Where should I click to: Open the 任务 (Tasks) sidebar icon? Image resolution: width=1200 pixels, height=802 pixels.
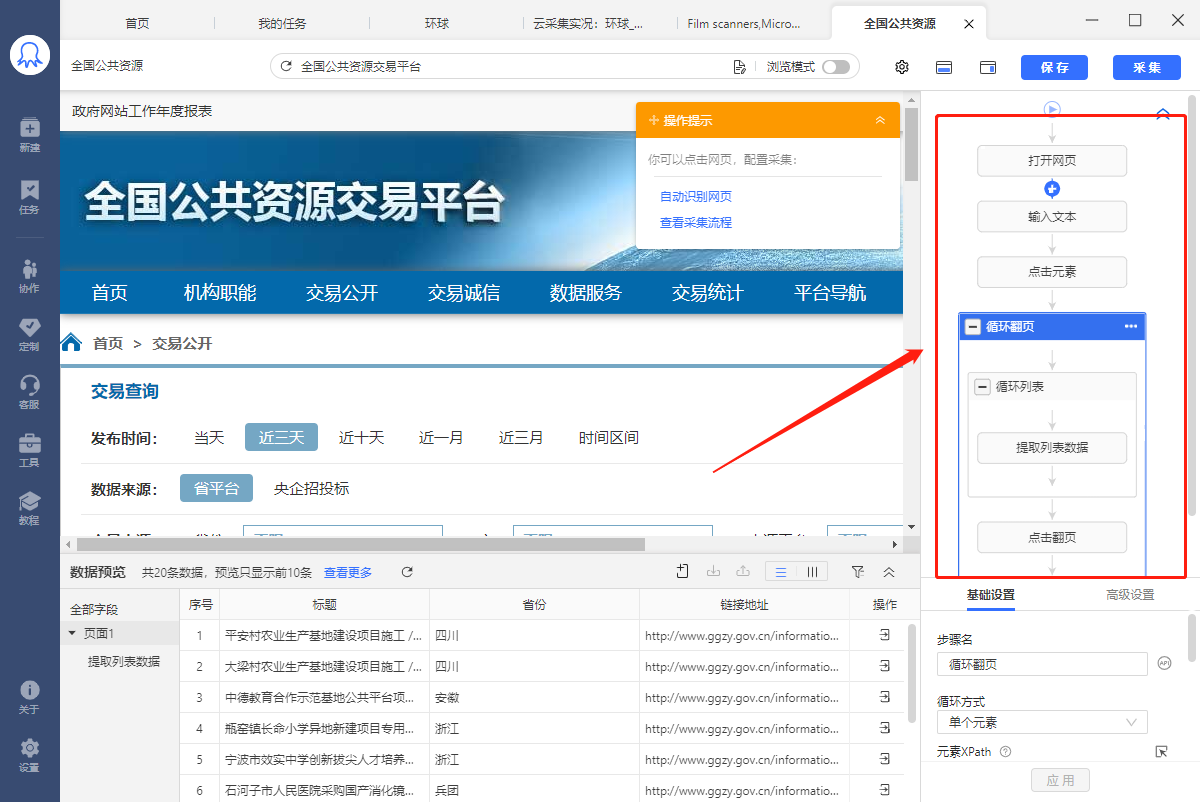29,197
